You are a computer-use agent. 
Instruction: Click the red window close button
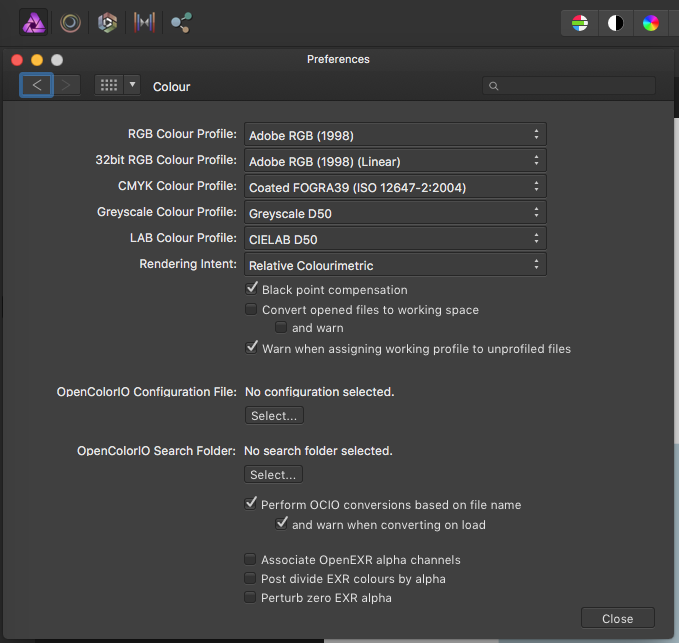coord(17,60)
